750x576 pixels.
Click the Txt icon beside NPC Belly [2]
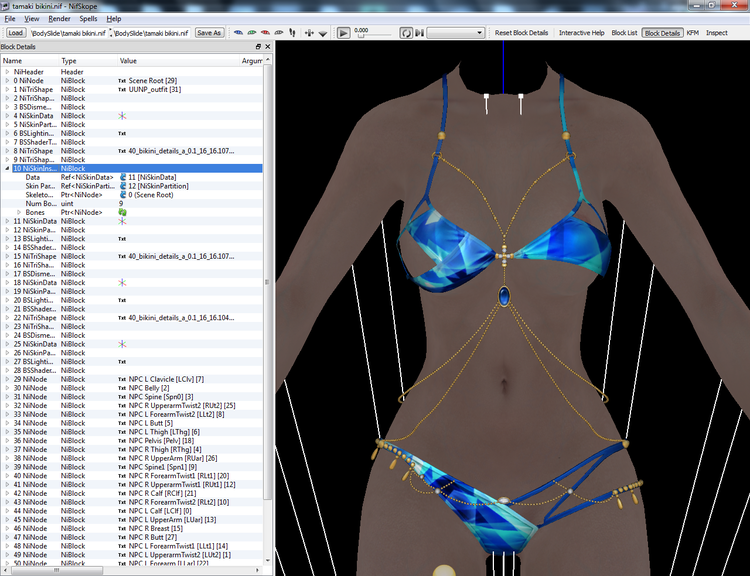point(122,388)
